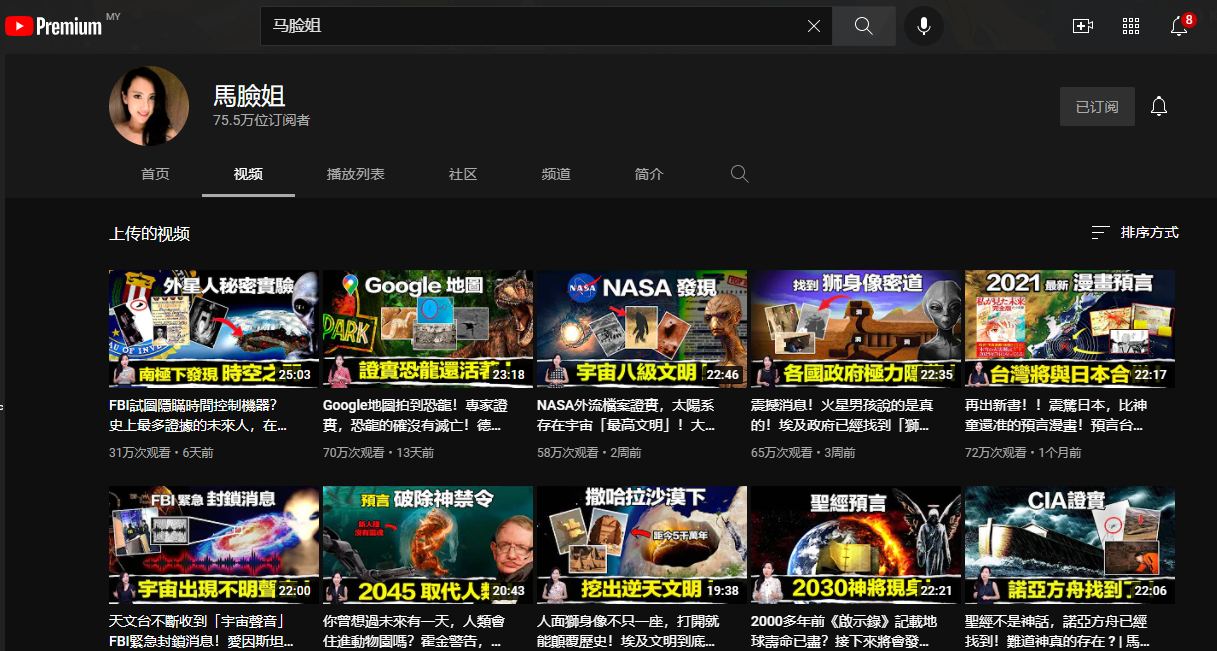Click the YouTube Premium logo
Viewport: 1217px width, 651px height.
click(x=54, y=26)
